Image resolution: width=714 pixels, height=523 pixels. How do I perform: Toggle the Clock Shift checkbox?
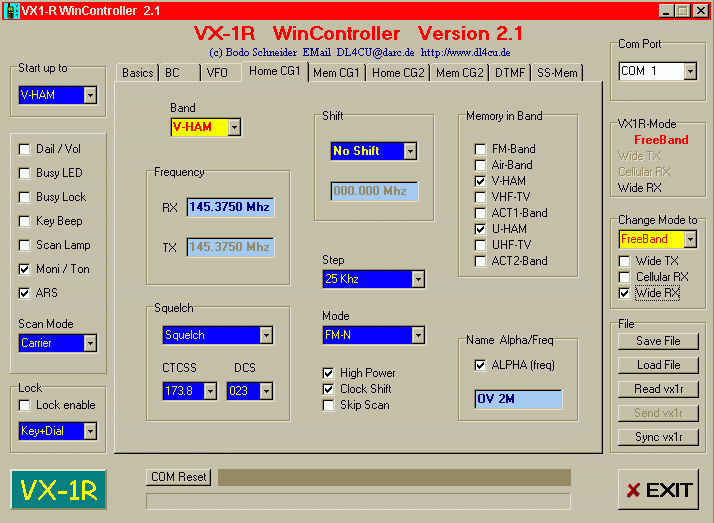[328, 390]
